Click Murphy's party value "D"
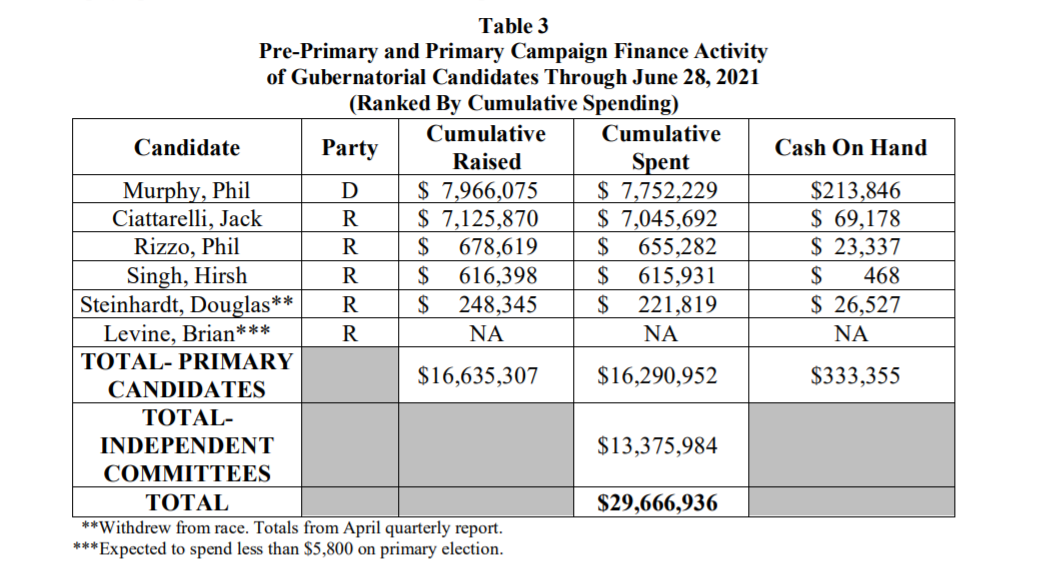 349,191
